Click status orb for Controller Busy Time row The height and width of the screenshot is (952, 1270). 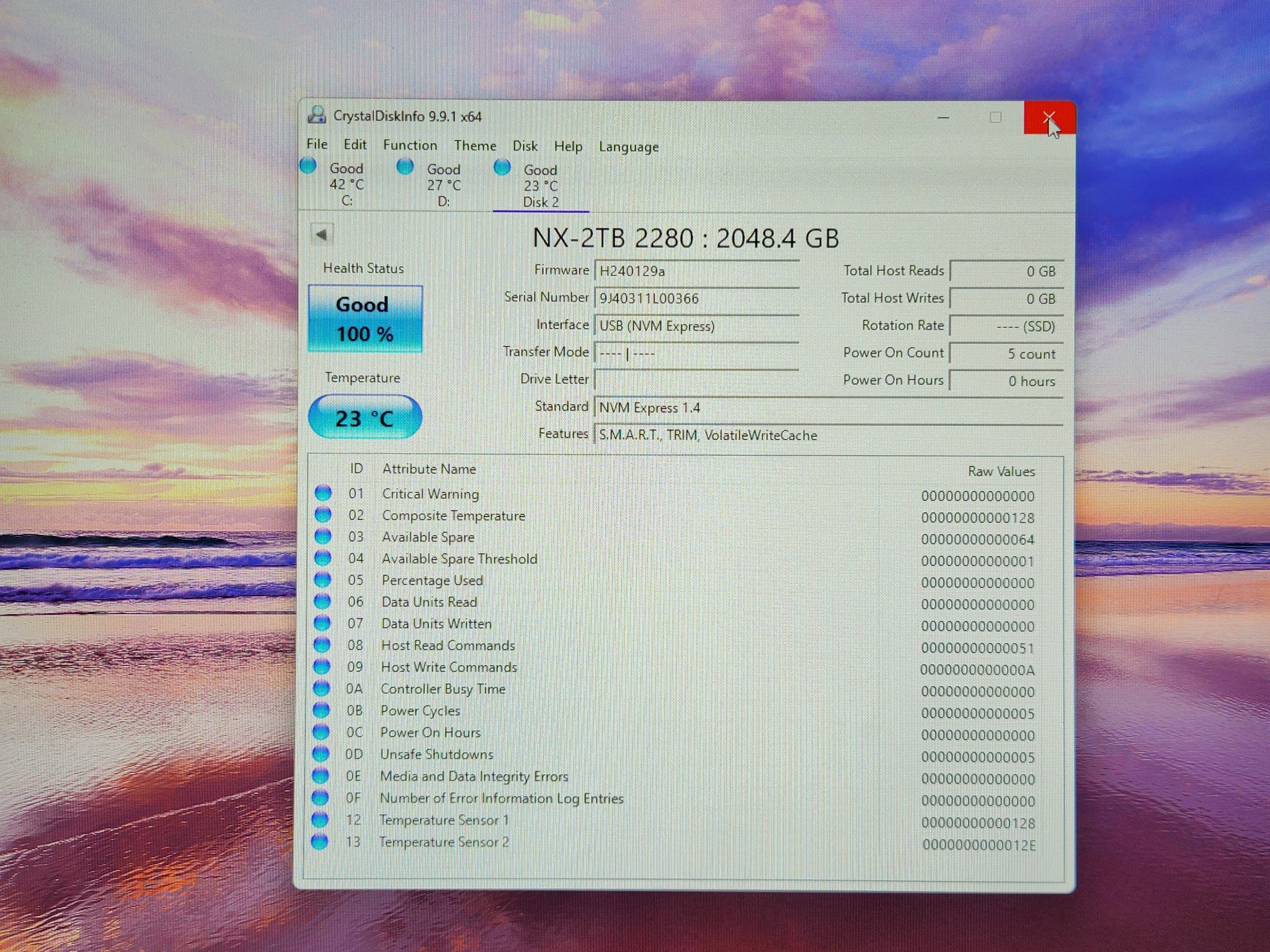(321, 689)
